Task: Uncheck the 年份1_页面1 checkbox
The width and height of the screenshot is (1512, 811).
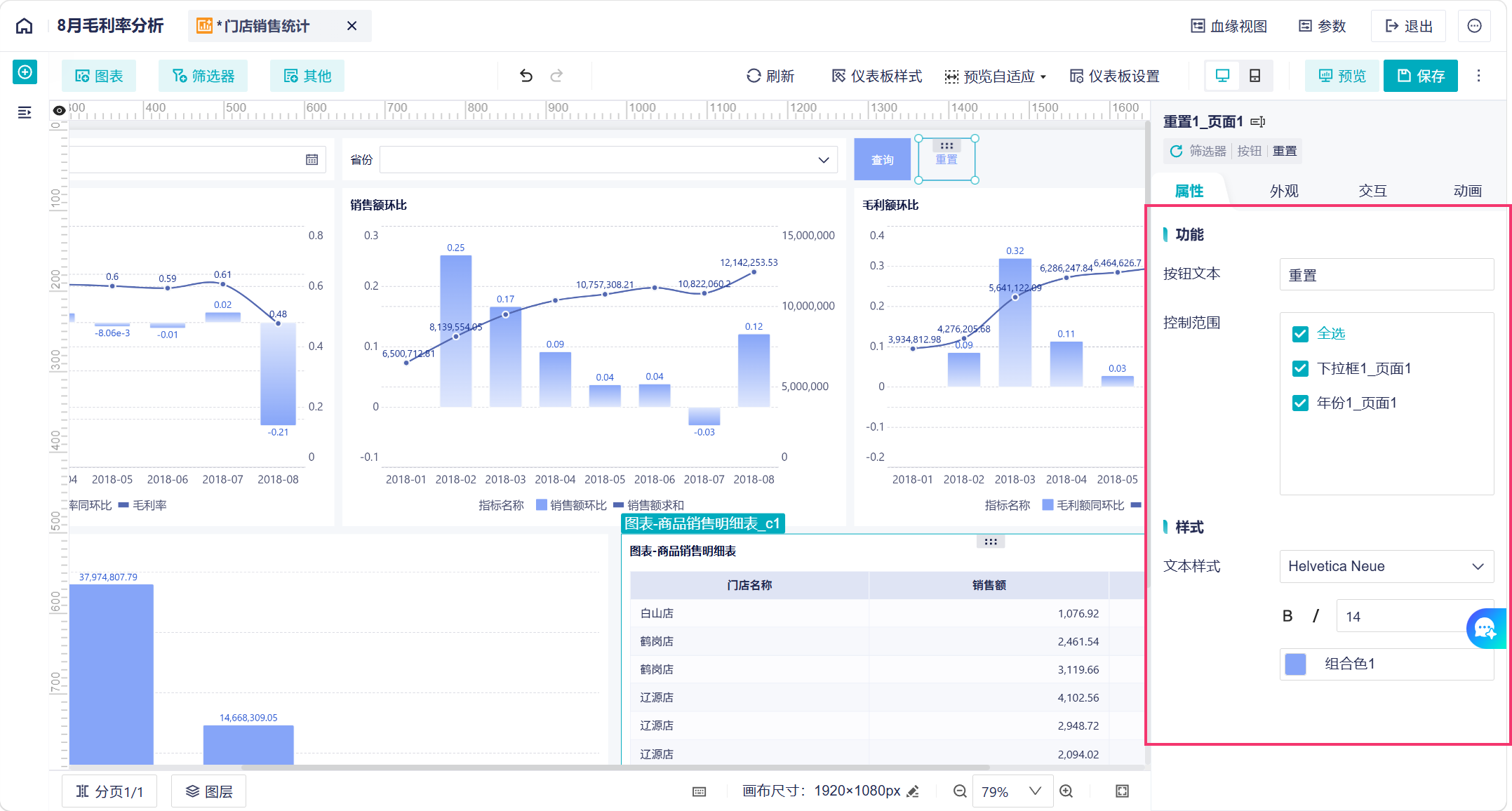Action: pos(1300,403)
